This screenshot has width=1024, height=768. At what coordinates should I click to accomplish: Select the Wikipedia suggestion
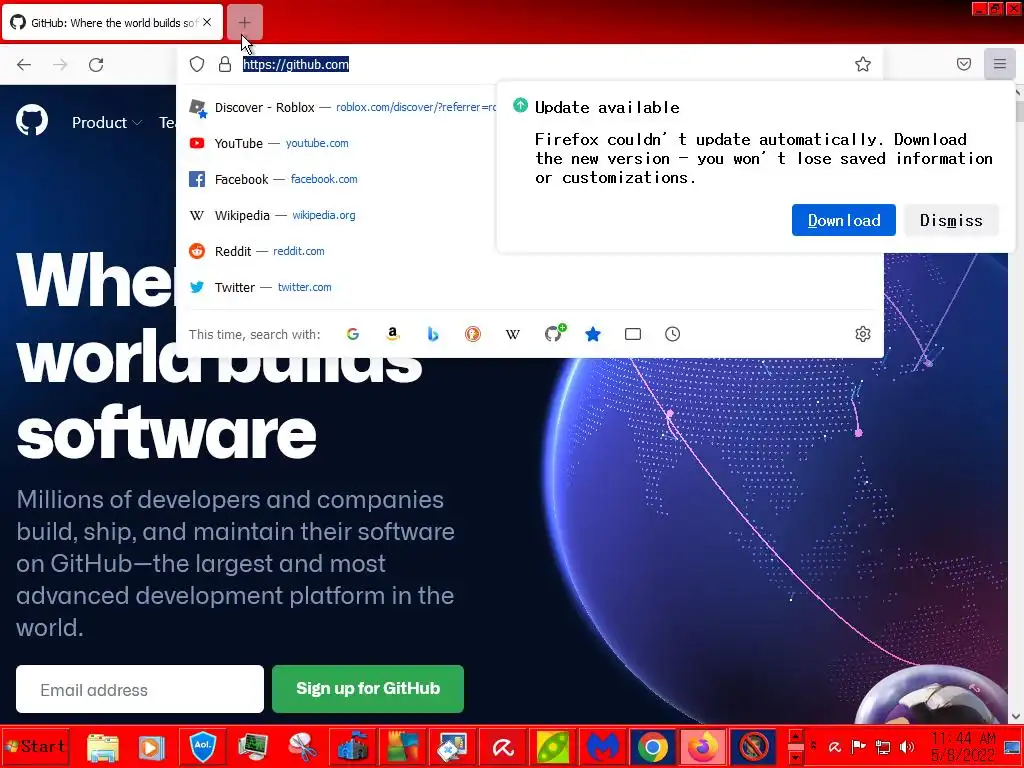342,215
